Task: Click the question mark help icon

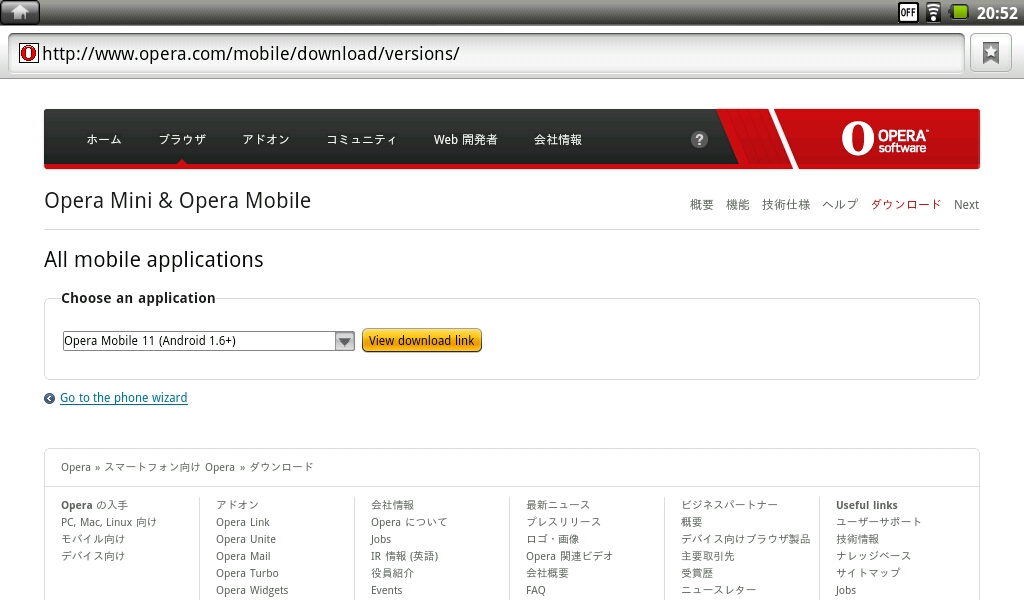Action: pyautogui.click(x=699, y=139)
